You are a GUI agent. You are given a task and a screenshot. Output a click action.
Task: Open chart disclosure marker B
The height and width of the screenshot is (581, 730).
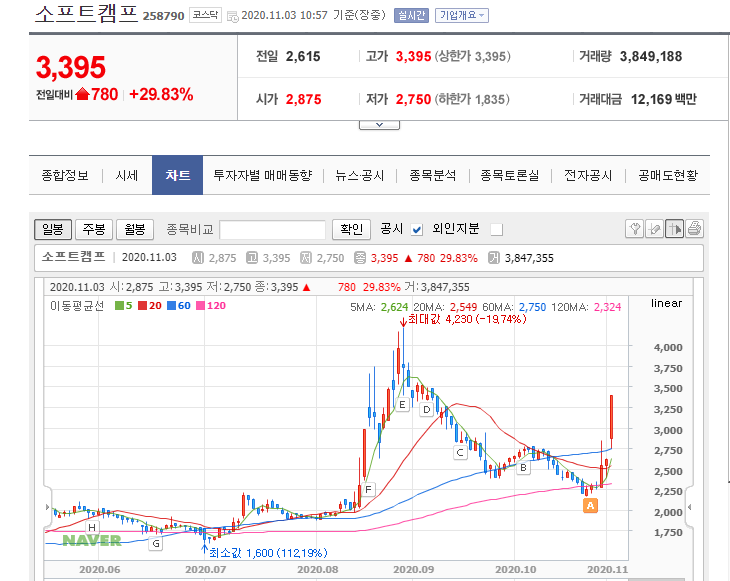[523, 467]
